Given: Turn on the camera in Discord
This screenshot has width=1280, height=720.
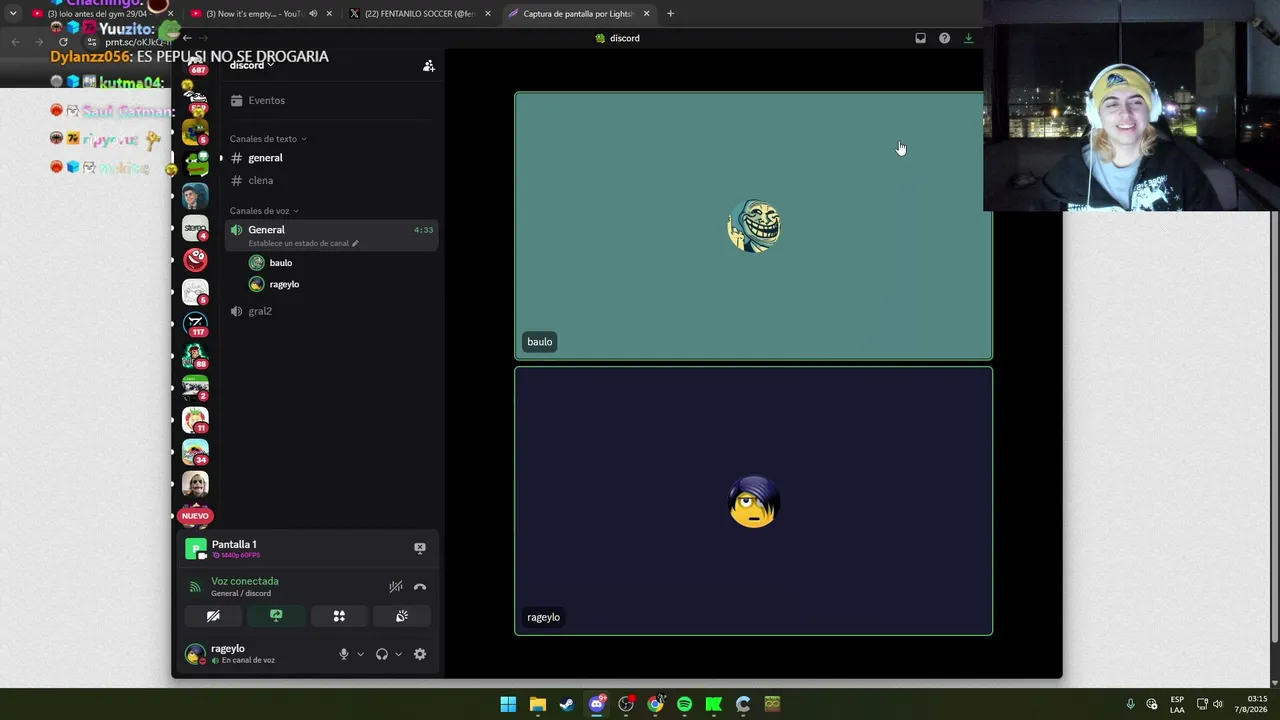Looking at the screenshot, I should 213,616.
